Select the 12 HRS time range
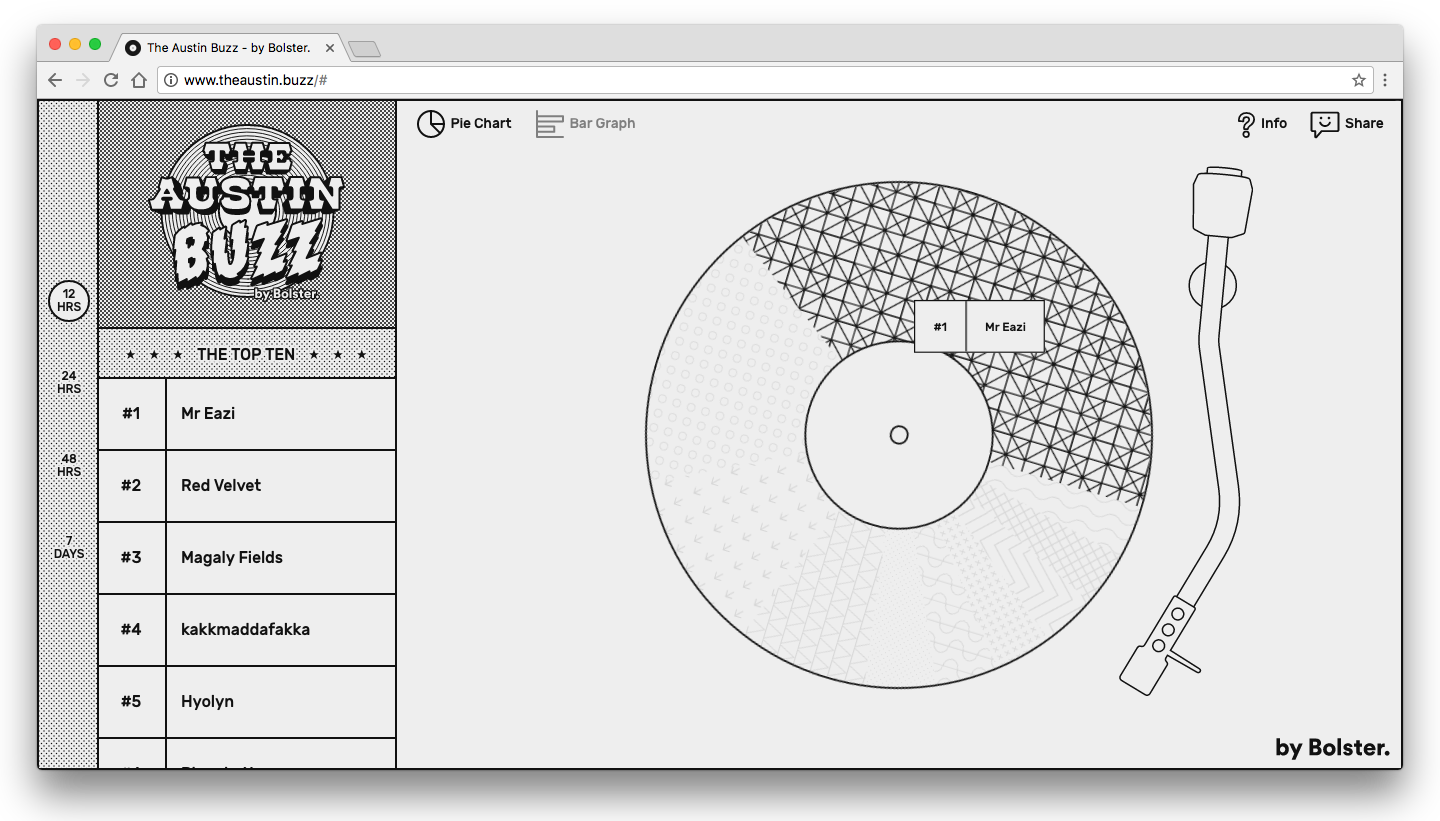1440x821 pixels. 69,301
